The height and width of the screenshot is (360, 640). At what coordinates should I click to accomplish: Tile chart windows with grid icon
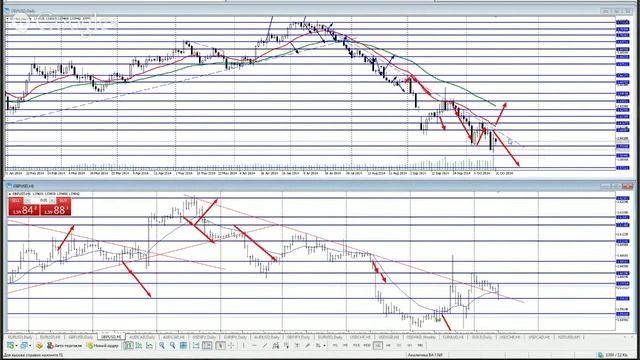coord(183,346)
